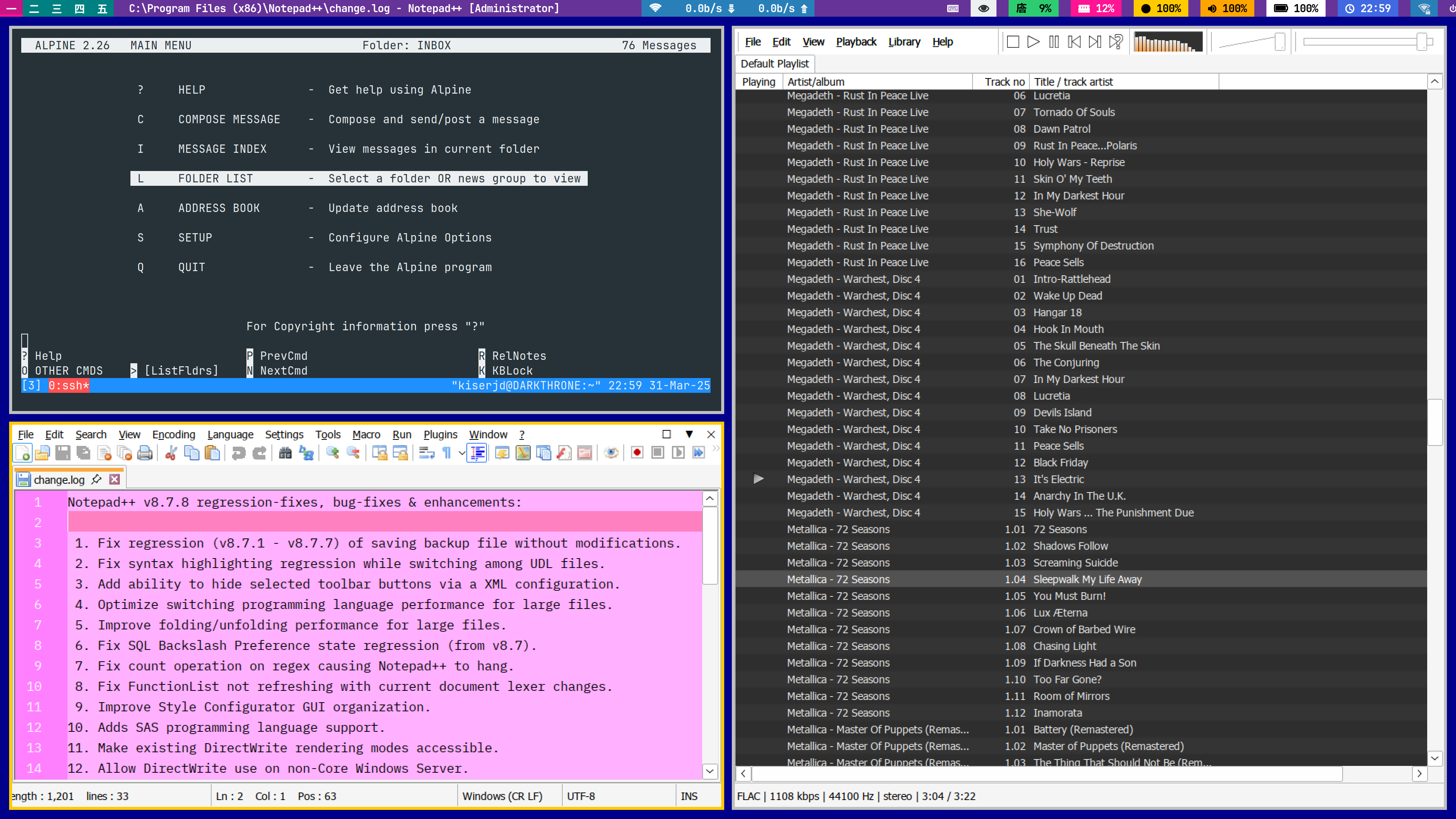Run macro multiple times icon
Image resolution: width=1456 pixels, height=819 pixels.
[698, 453]
